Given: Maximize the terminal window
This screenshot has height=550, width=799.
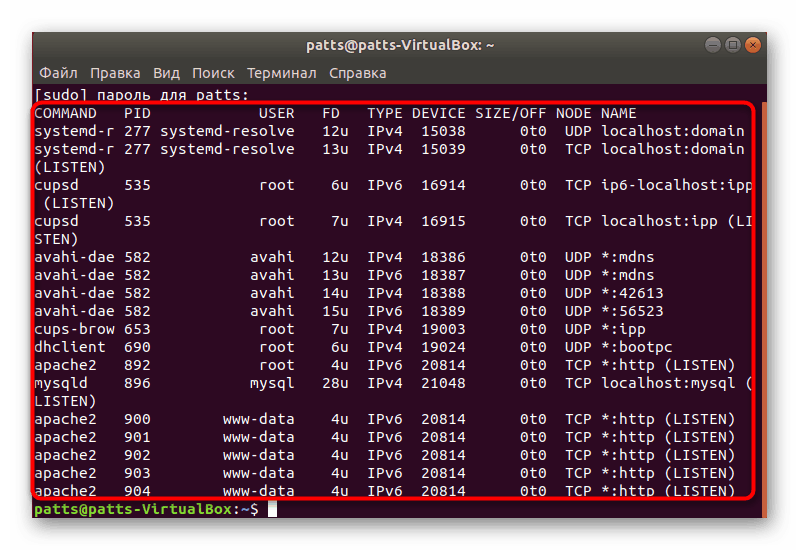Looking at the screenshot, I should (733, 45).
